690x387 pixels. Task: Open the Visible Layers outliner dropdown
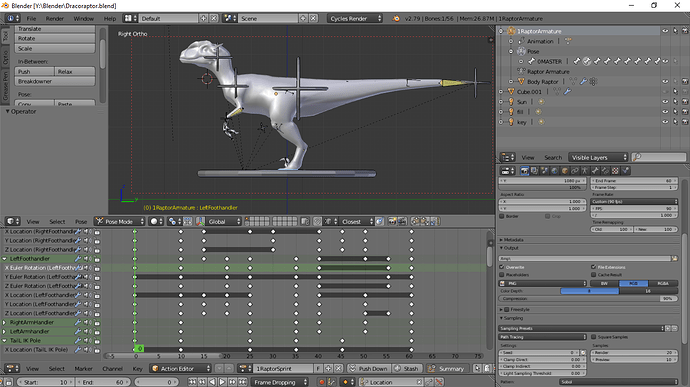598,157
